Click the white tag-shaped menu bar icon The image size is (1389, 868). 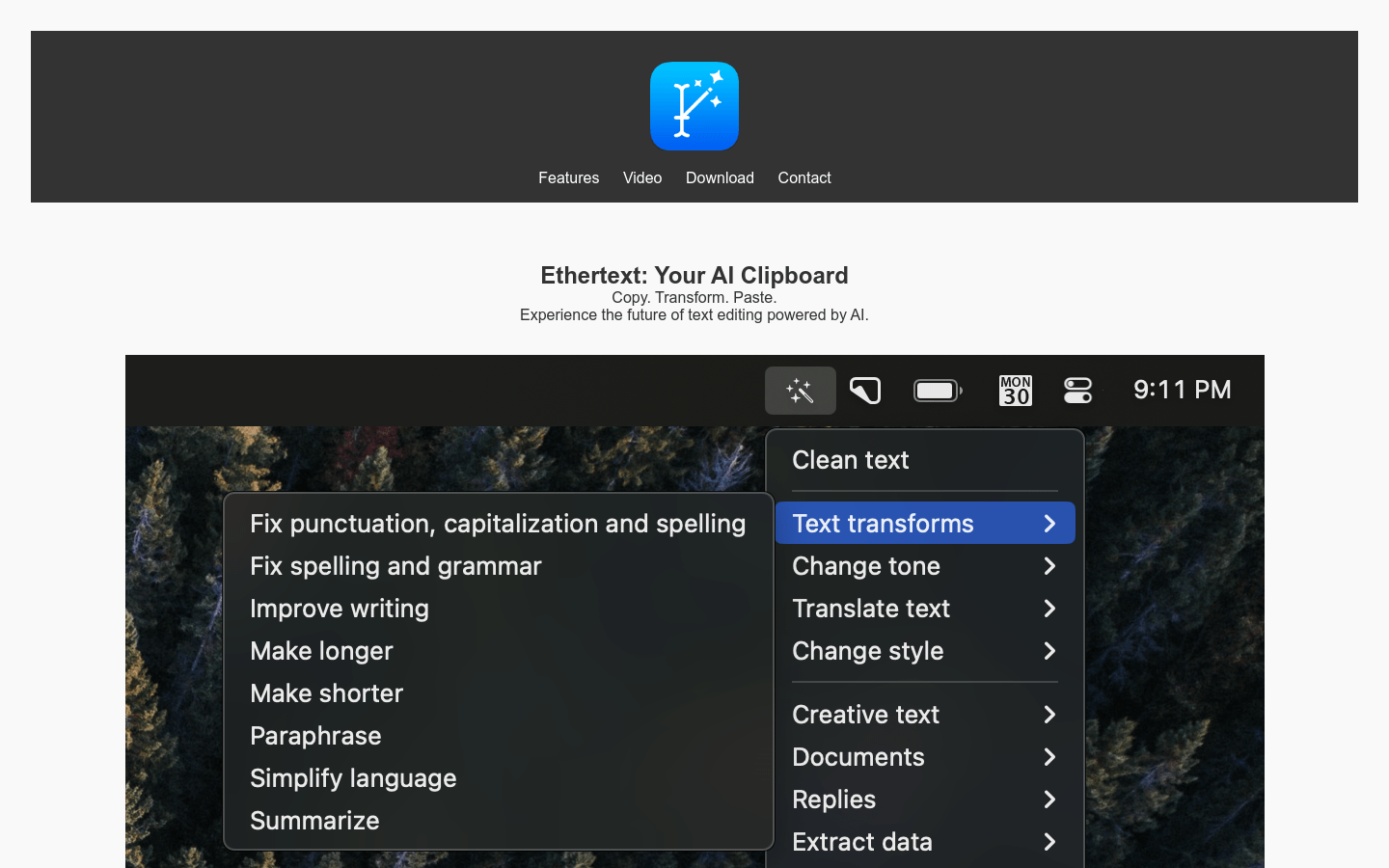click(x=865, y=391)
